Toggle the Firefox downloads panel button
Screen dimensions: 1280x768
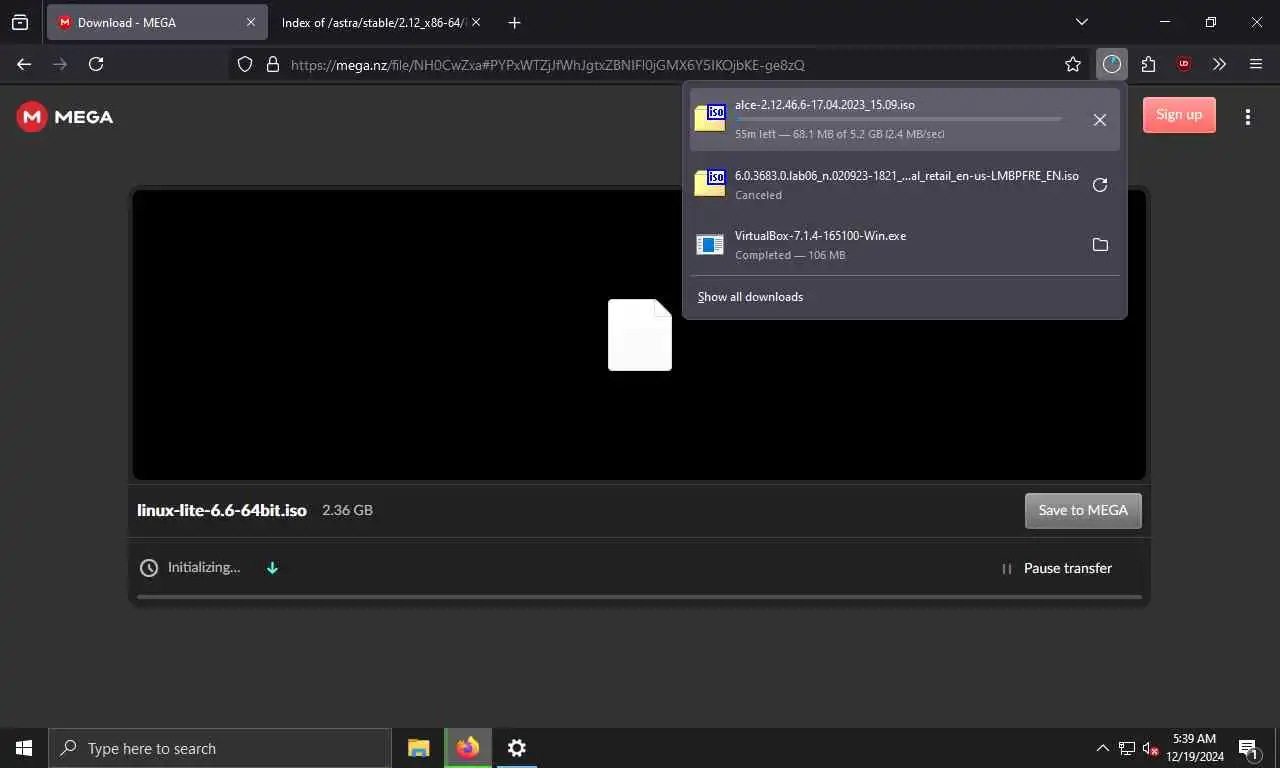click(1112, 64)
